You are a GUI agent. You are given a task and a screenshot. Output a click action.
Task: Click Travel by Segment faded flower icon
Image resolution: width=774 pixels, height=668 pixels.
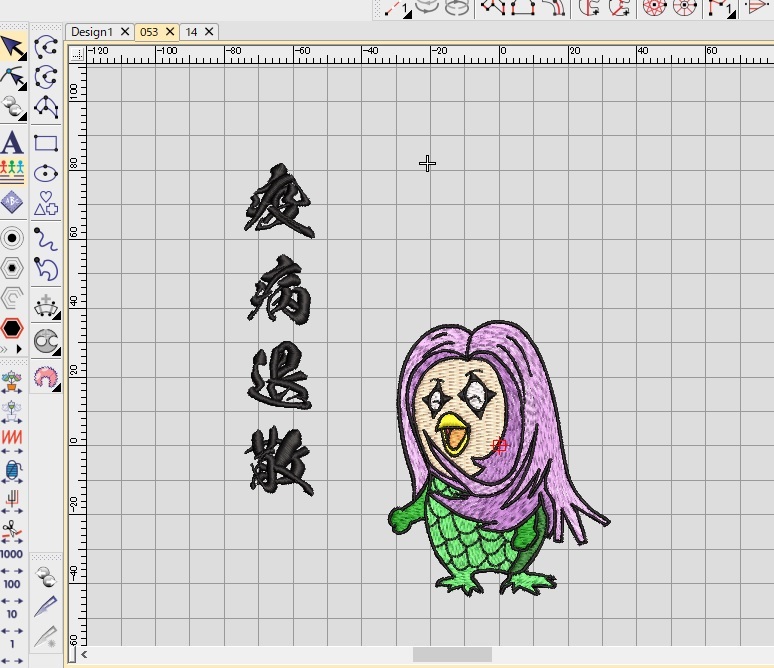(x=12, y=413)
